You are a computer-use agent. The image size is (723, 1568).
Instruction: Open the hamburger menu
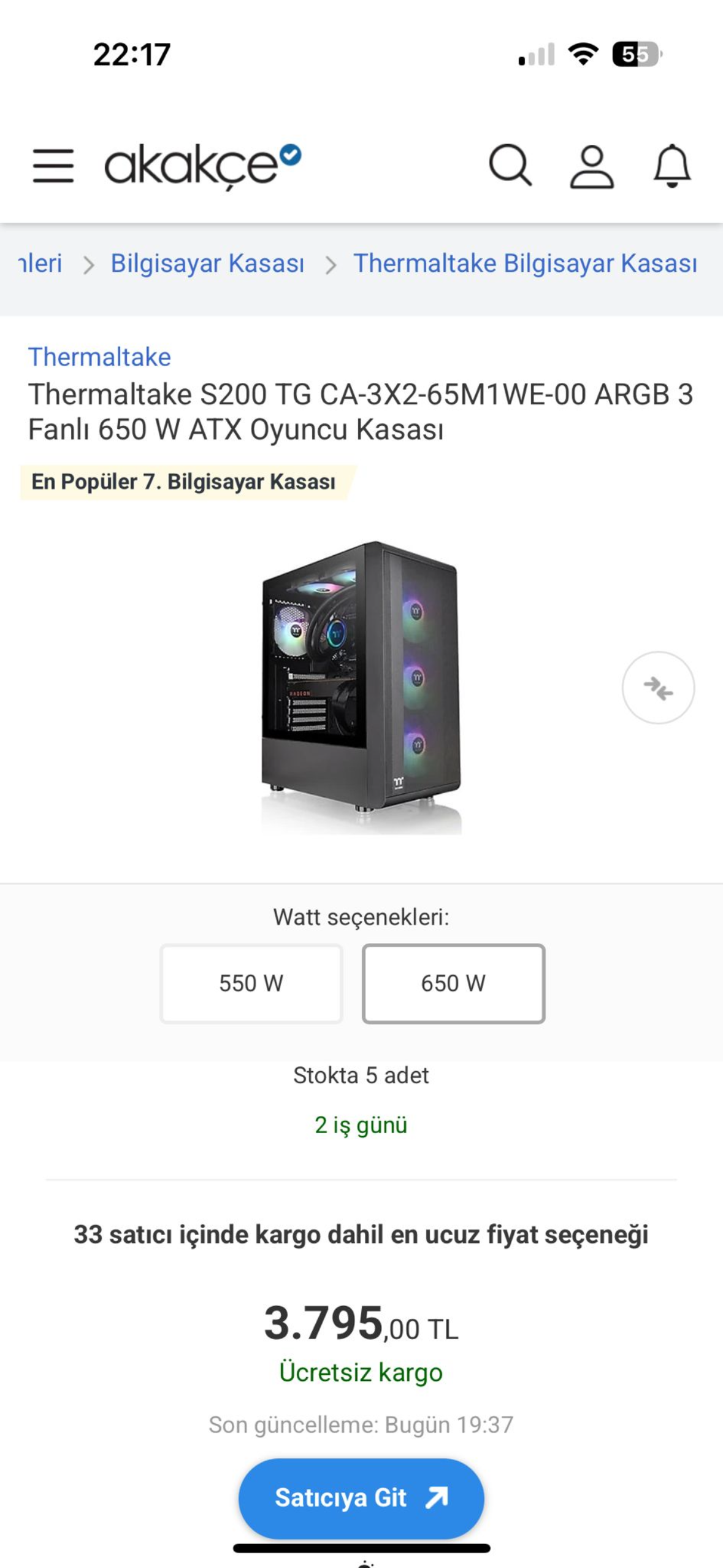pyautogui.click(x=53, y=166)
